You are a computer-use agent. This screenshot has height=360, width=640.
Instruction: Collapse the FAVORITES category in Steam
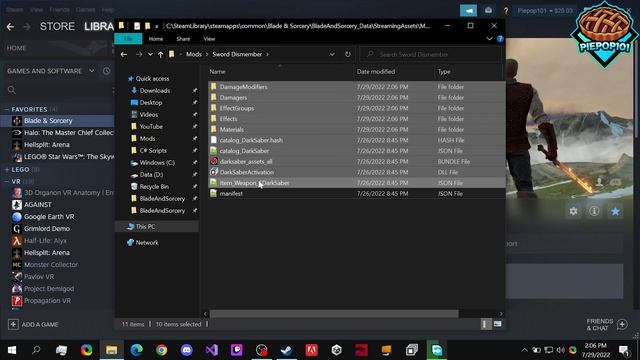tap(7, 109)
